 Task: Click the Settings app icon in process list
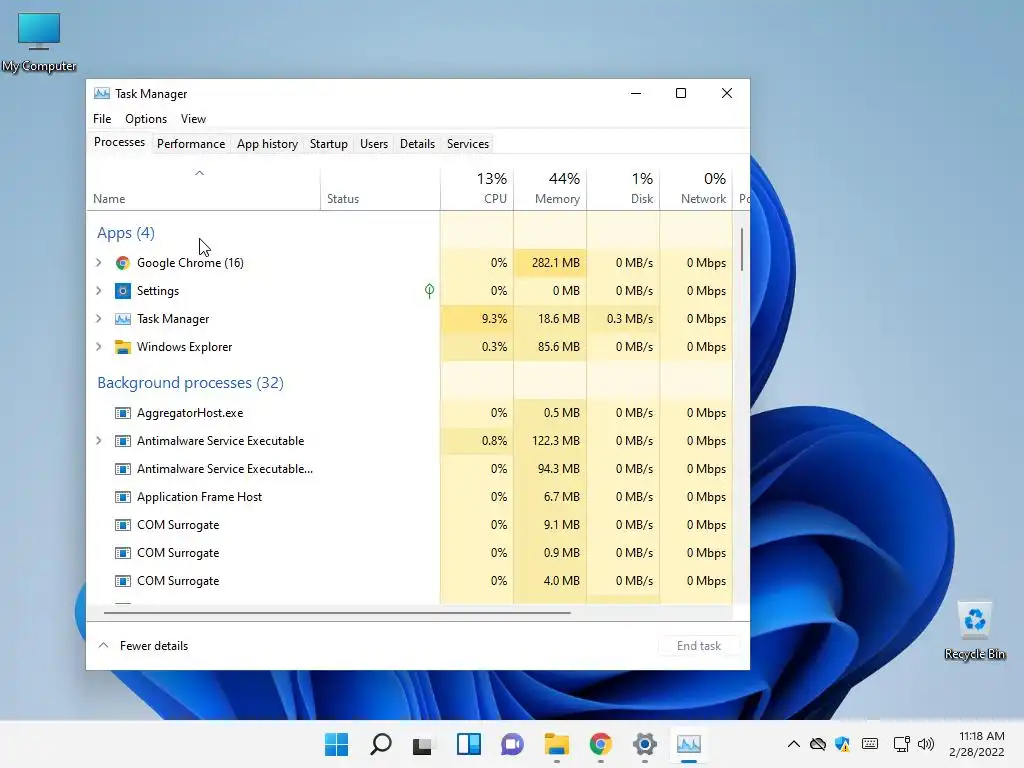tap(122, 291)
